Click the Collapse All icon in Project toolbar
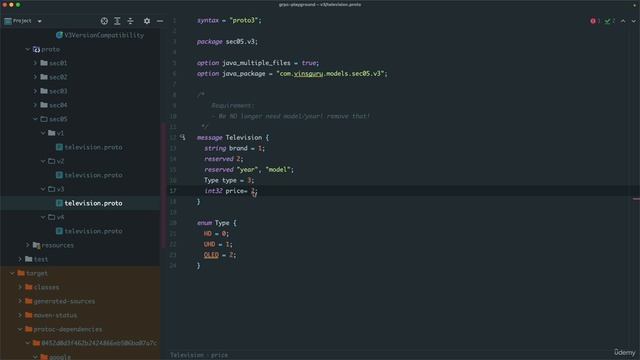 point(130,21)
